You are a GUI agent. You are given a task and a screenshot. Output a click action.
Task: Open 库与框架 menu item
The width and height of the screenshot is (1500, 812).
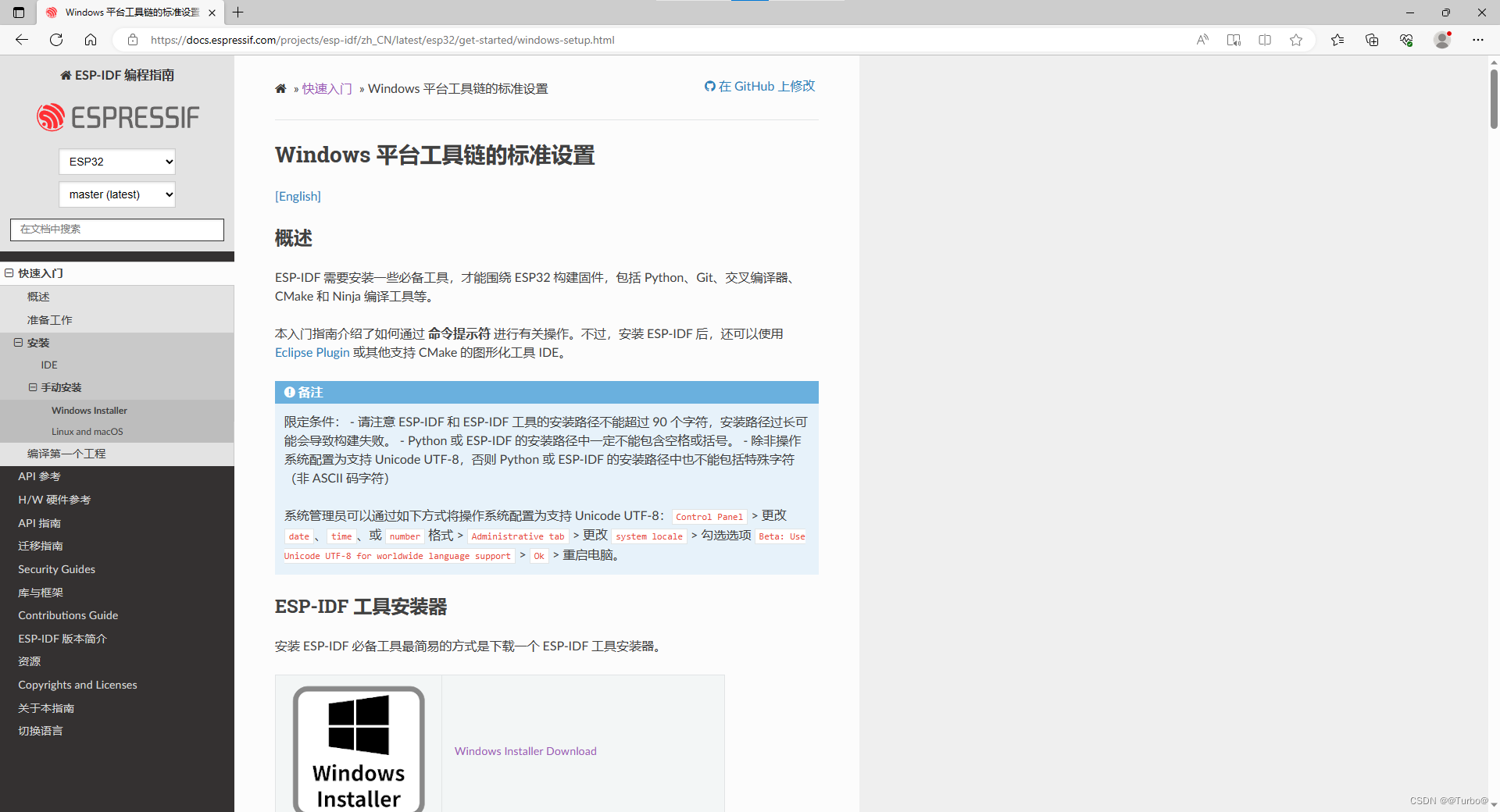(x=41, y=593)
